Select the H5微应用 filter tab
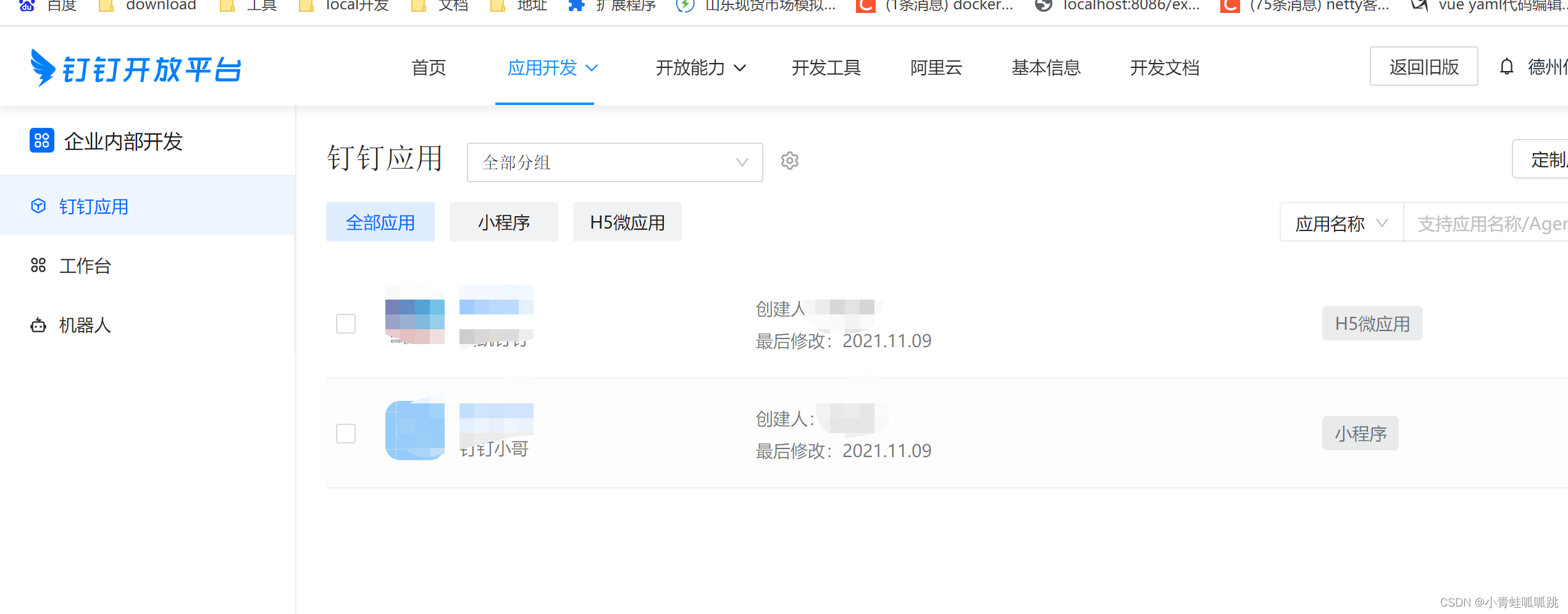Screen dimensions: 1568x614 (x=627, y=222)
